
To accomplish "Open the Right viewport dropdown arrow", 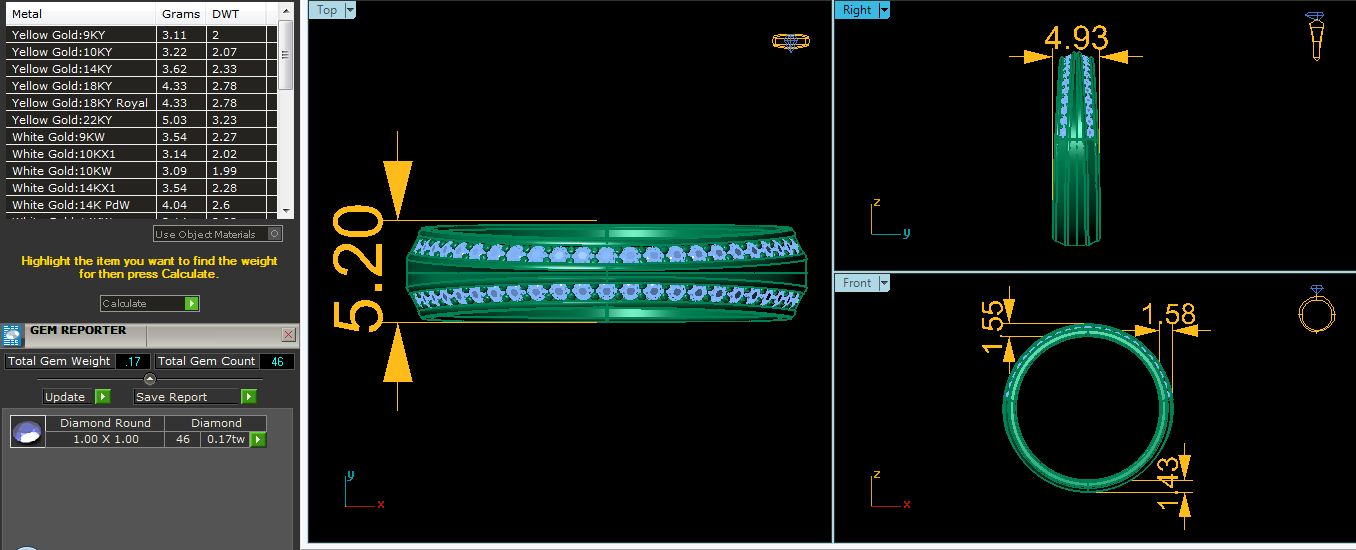I will (x=883, y=10).
